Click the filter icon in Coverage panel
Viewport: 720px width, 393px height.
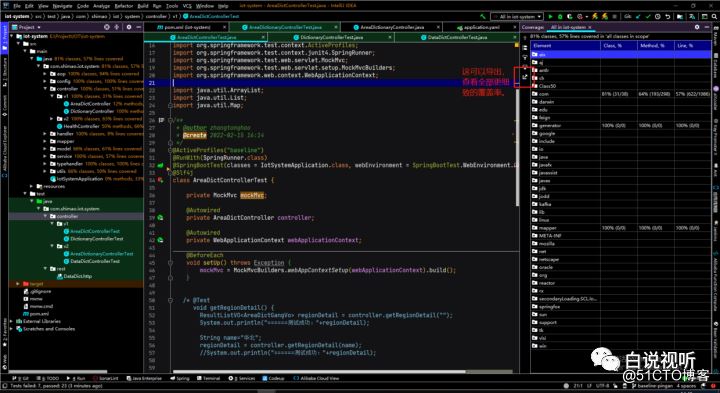525,58
